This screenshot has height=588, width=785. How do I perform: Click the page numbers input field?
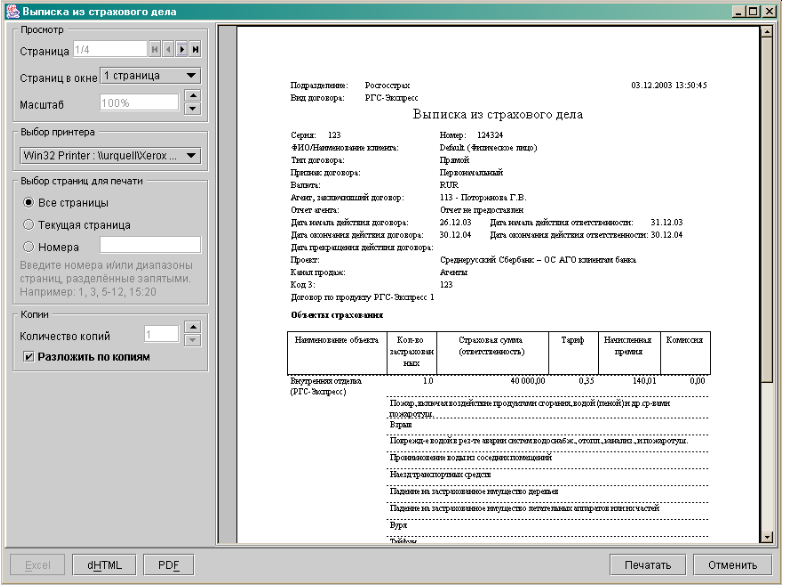(150, 245)
